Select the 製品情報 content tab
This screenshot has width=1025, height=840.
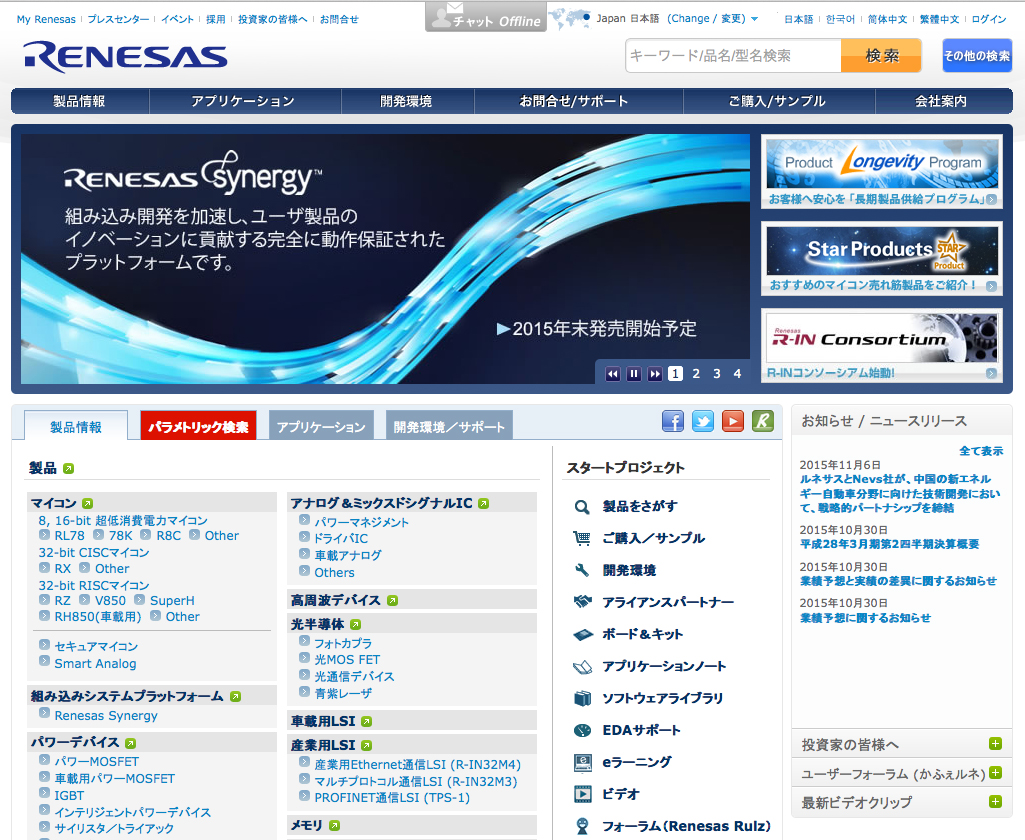click(76, 426)
